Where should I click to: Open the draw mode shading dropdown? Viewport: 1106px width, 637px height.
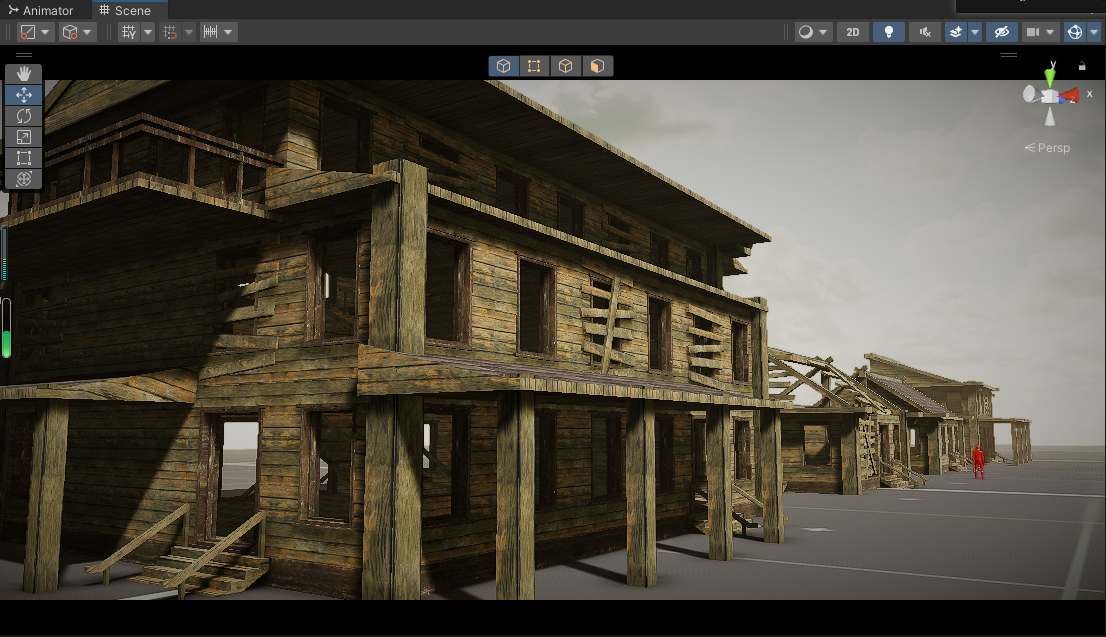pos(813,32)
